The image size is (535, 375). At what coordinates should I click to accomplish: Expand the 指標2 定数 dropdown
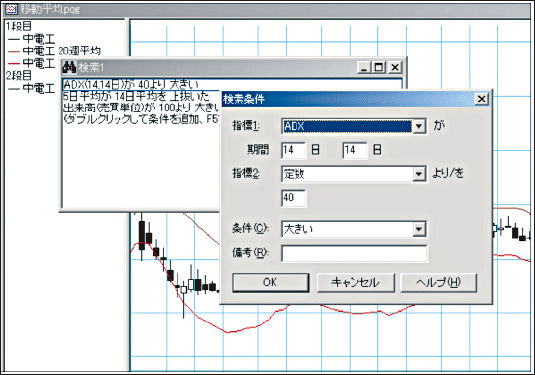419,174
